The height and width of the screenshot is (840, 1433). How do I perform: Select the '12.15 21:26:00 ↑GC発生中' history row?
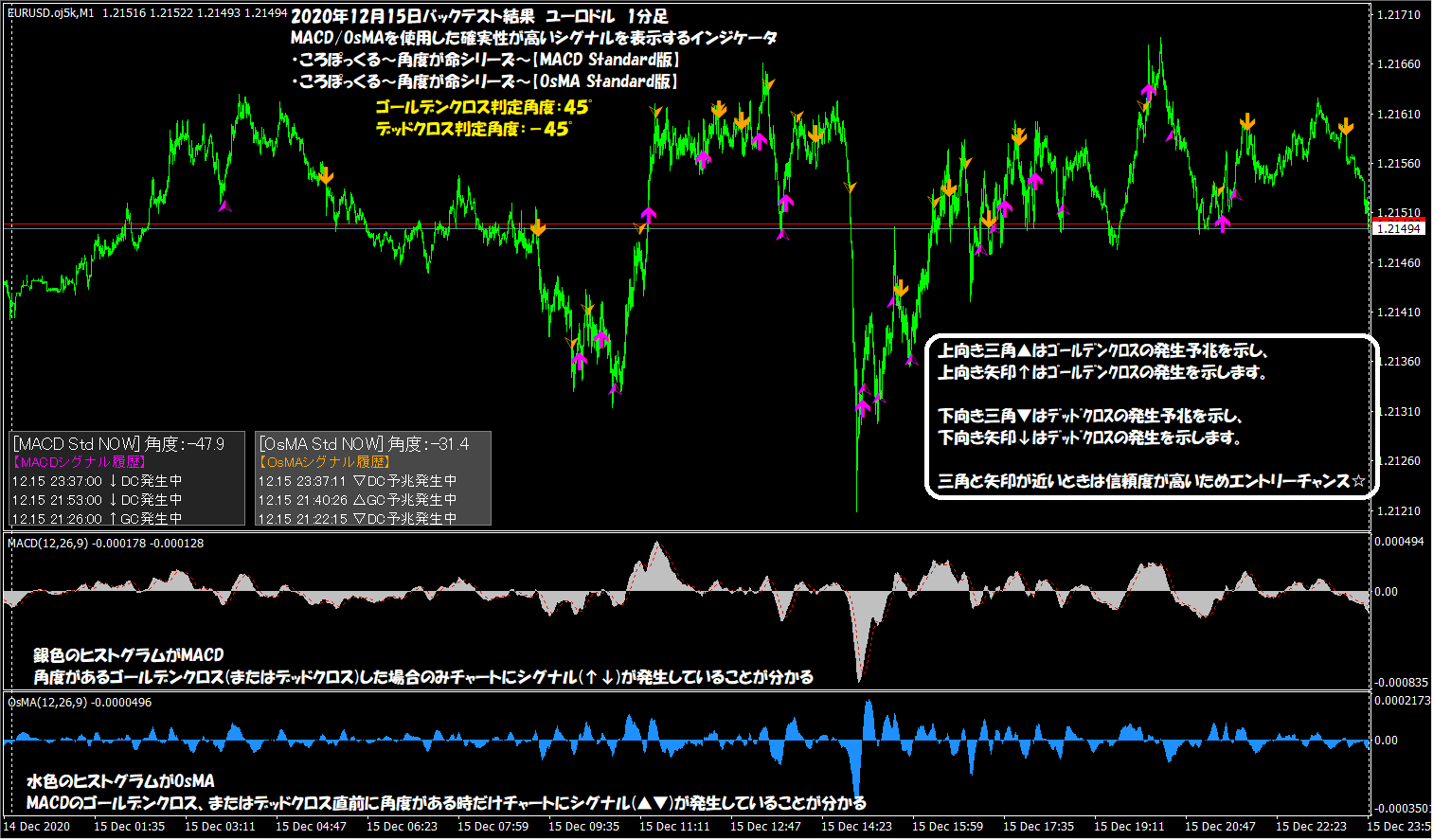(98, 519)
